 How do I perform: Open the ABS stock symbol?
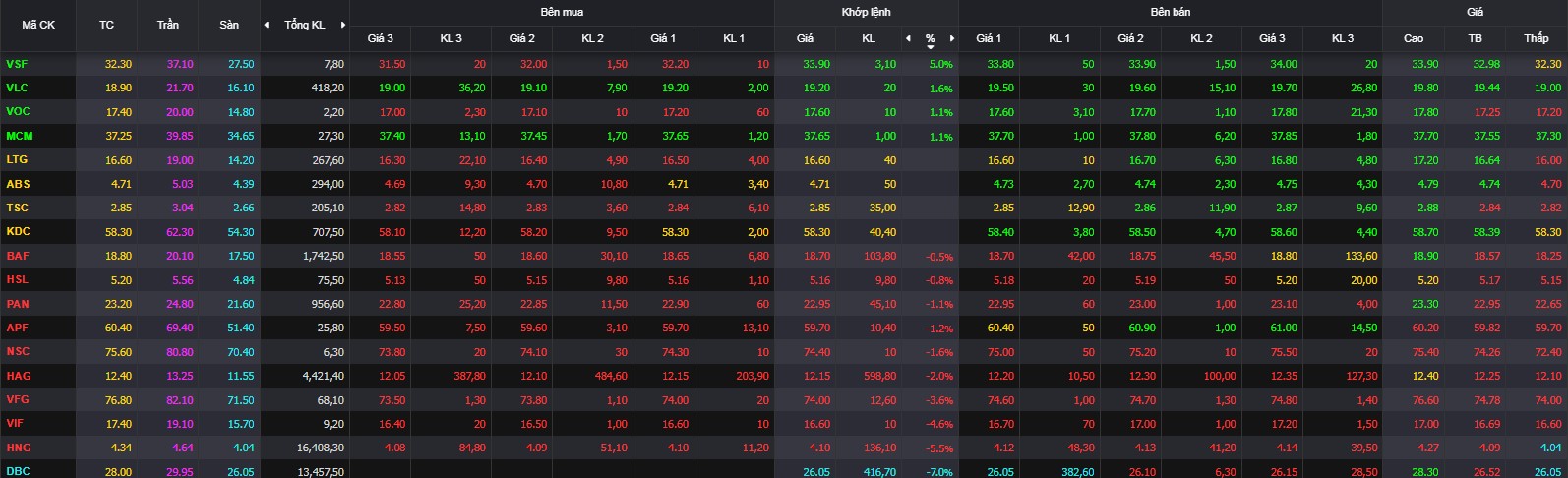tap(18, 184)
